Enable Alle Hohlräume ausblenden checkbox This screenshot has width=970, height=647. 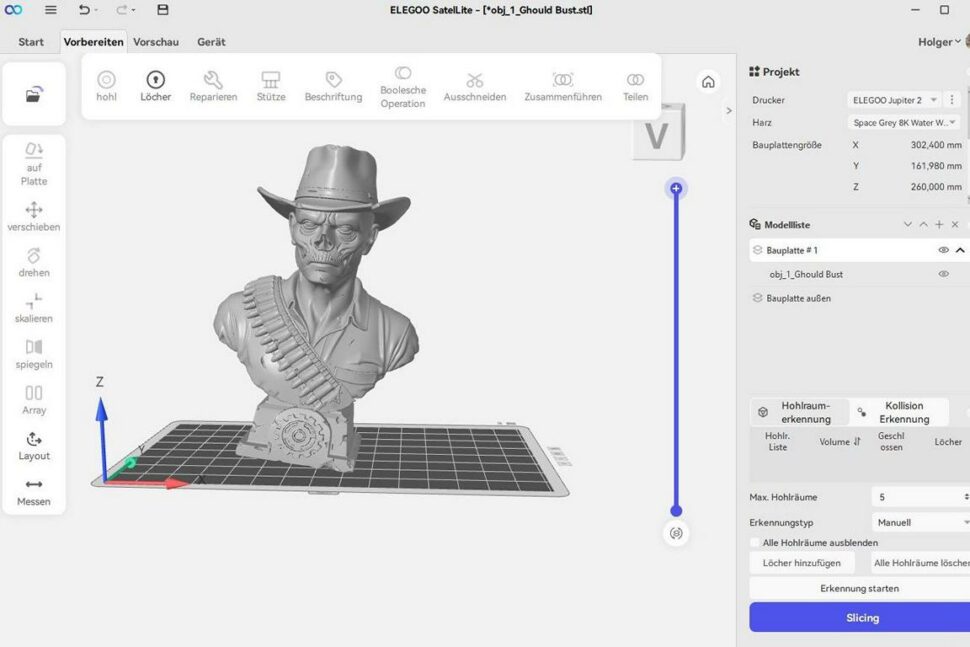(x=755, y=542)
